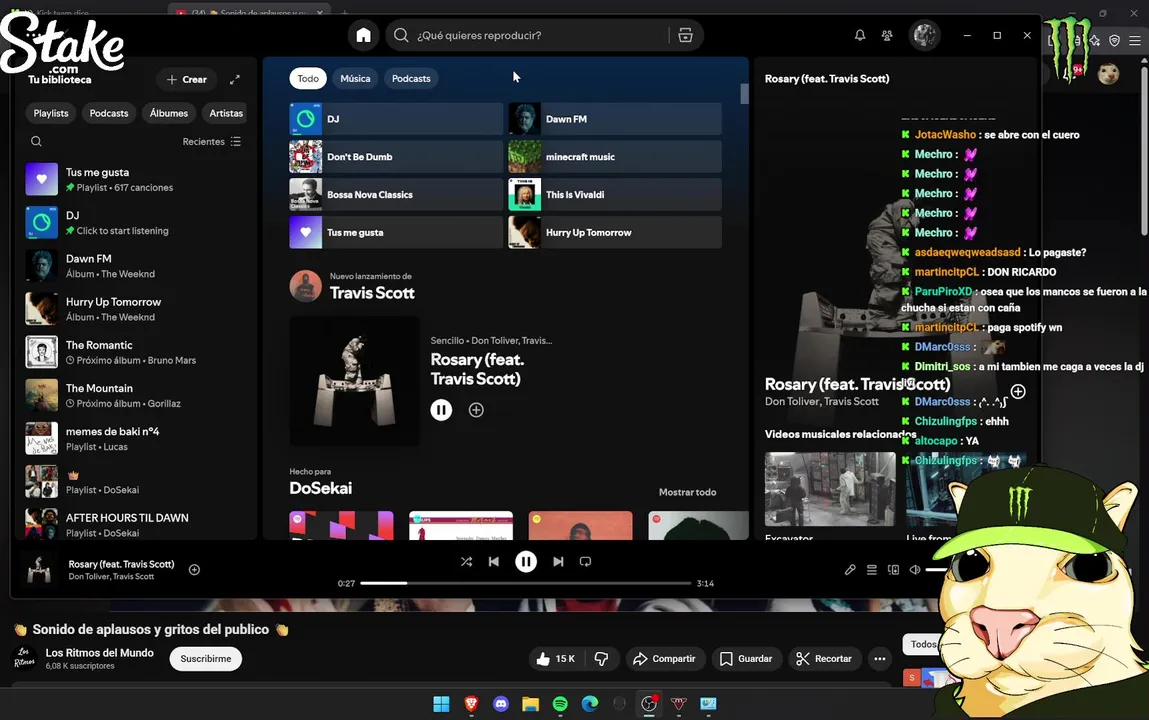Open the notifications bell

point(860,35)
